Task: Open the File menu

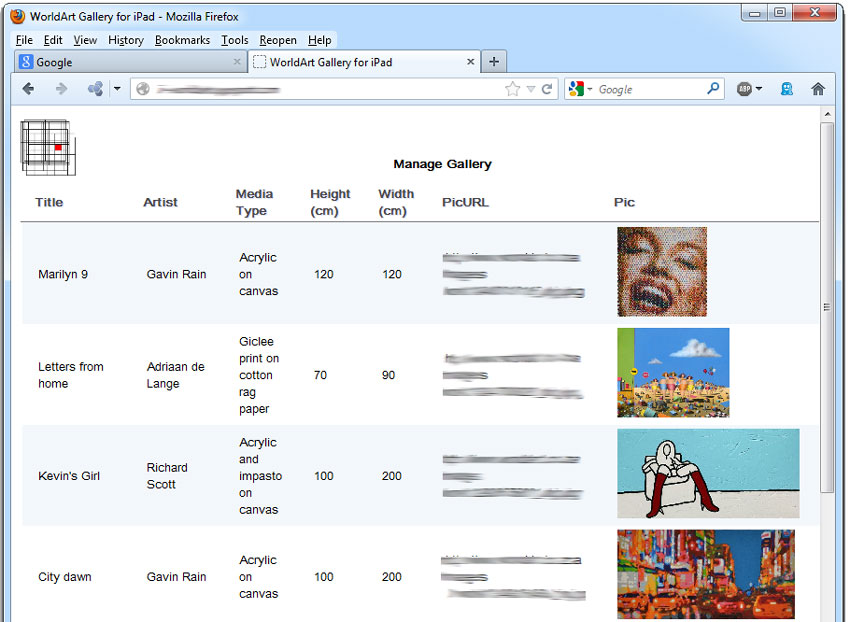Action: pyautogui.click(x=24, y=40)
